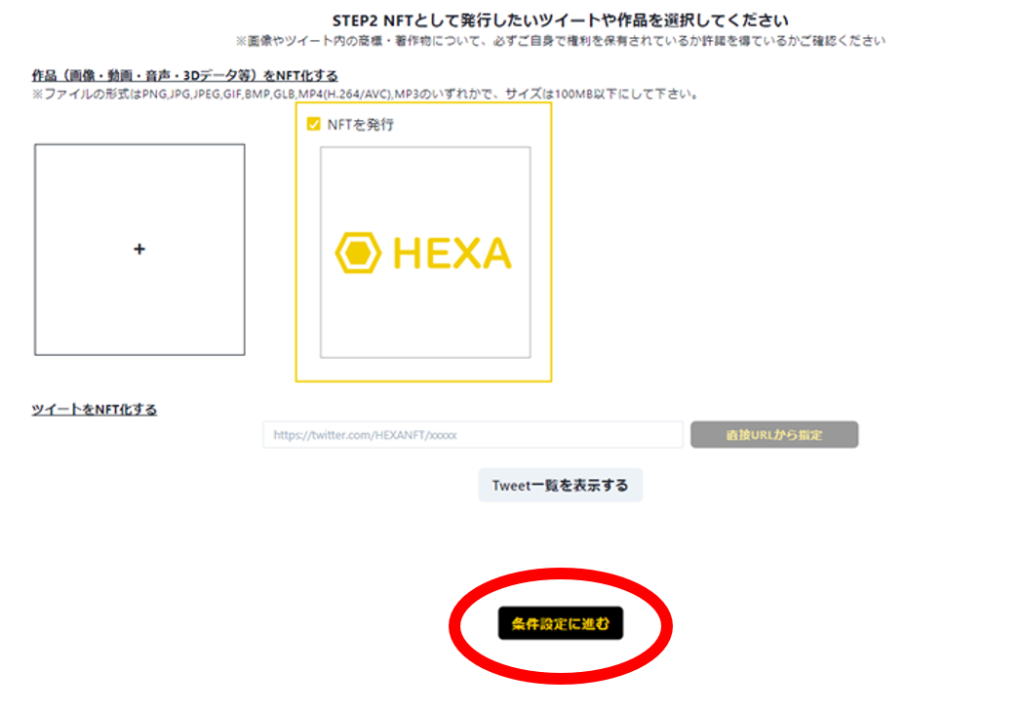1024x711 pixels.
Task: Click the 作品をNFT化する section heading link
Action: [185, 76]
